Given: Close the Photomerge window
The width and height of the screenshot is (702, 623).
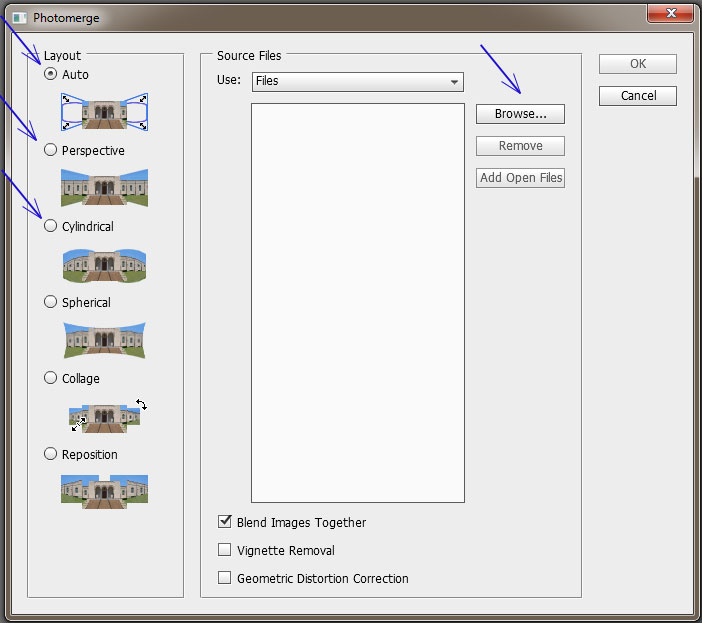Looking at the screenshot, I should (x=670, y=13).
